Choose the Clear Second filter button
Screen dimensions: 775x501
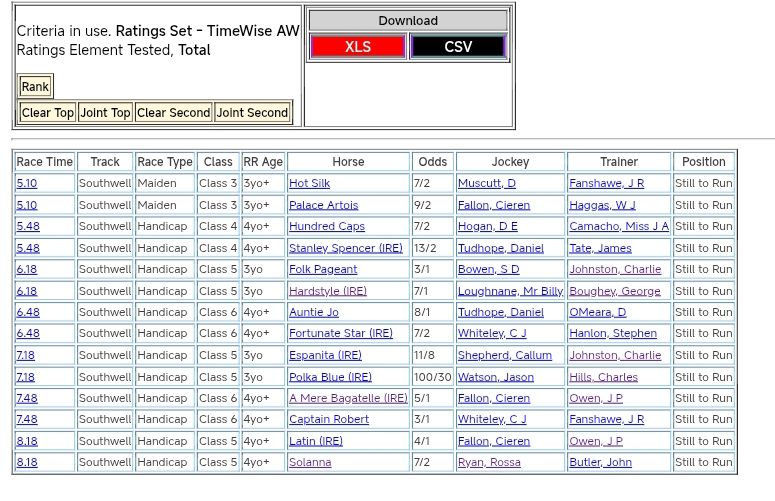click(173, 113)
